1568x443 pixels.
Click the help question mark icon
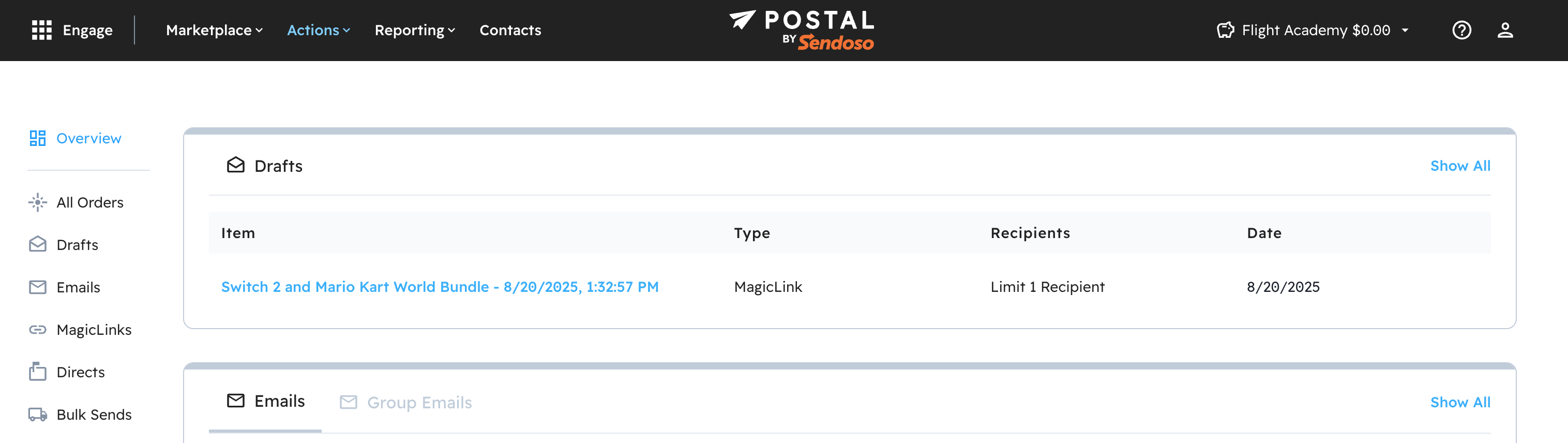click(x=1461, y=31)
